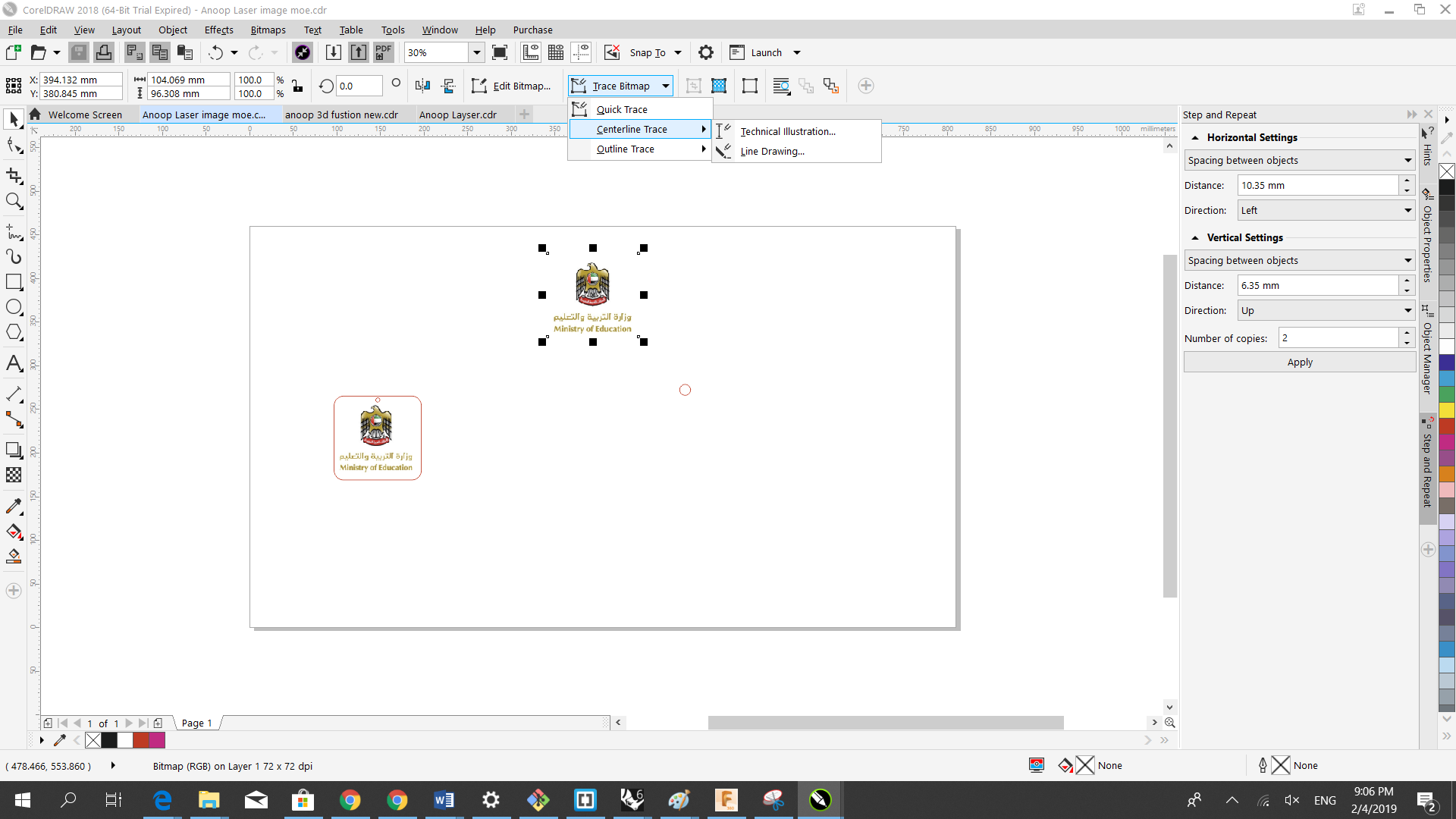Click Mirror vertically button
Image resolution: width=1456 pixels, height=819 pixels.
[448, 86]
